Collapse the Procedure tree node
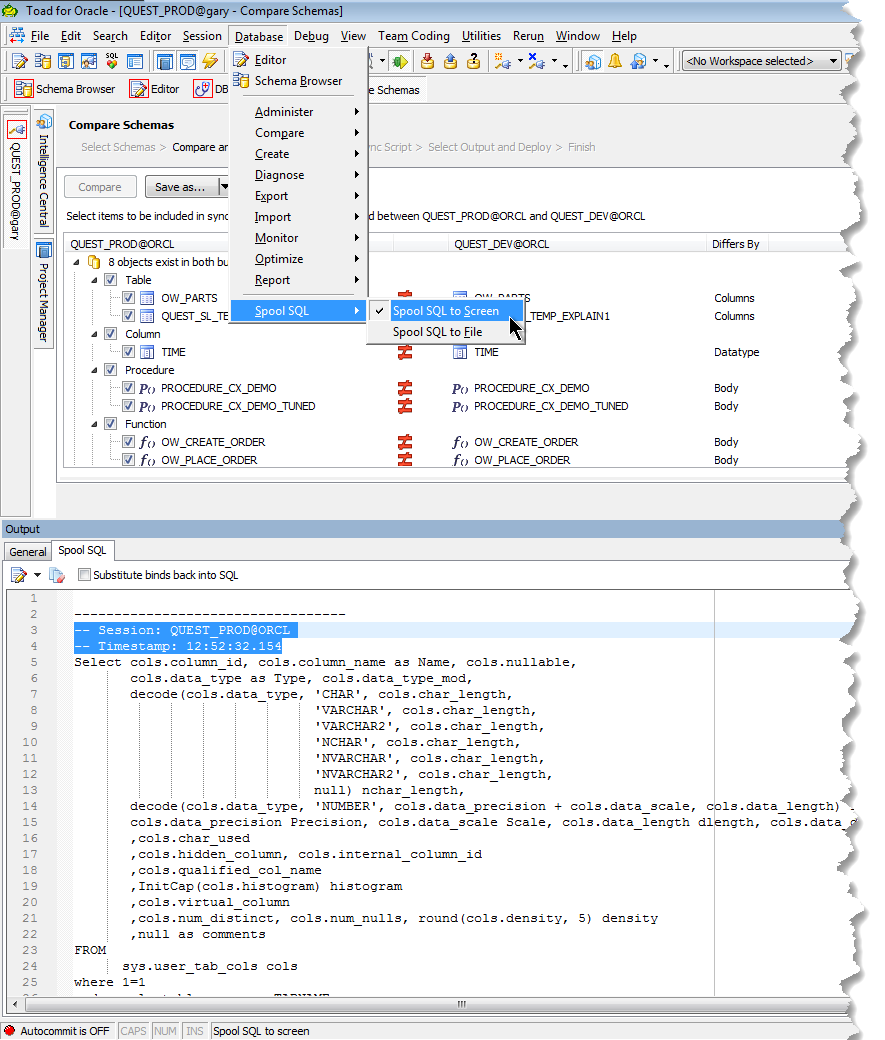The height and width of the screenshot is (1040, 885). [94, 369]
